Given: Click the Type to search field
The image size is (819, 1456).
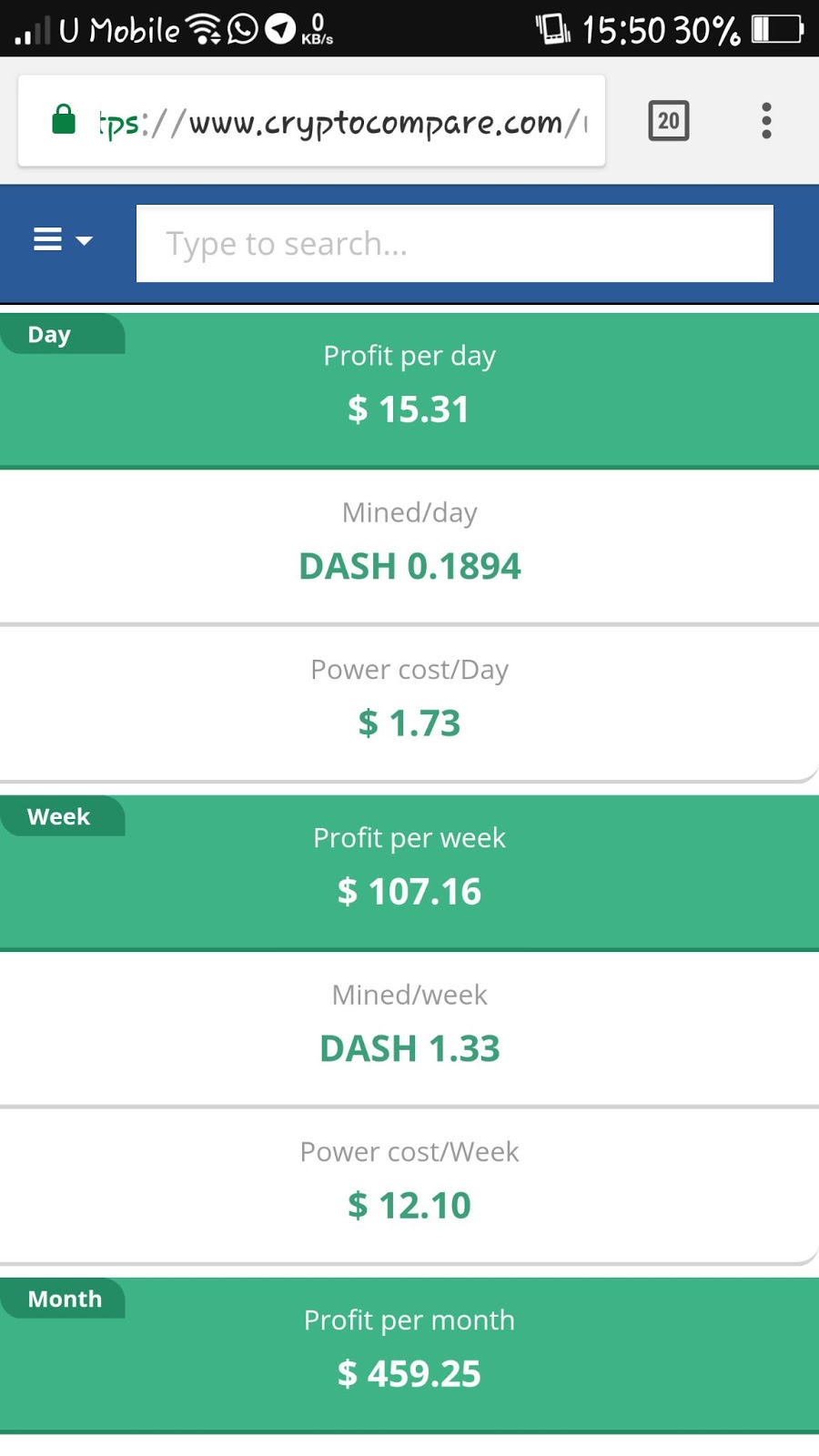Looking at the screenshot, I should [454, 244].
